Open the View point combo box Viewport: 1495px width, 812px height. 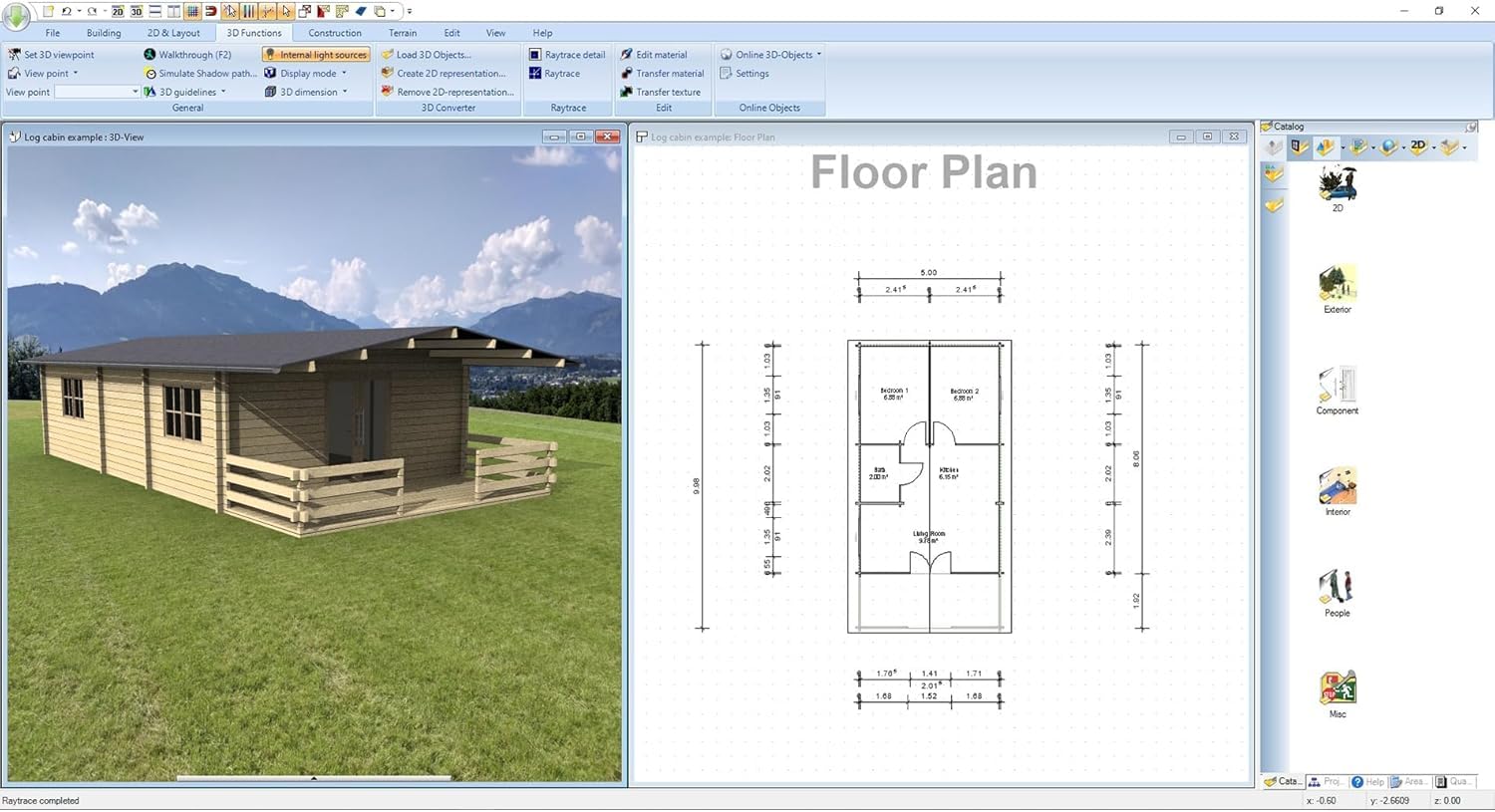coord(98,92)
